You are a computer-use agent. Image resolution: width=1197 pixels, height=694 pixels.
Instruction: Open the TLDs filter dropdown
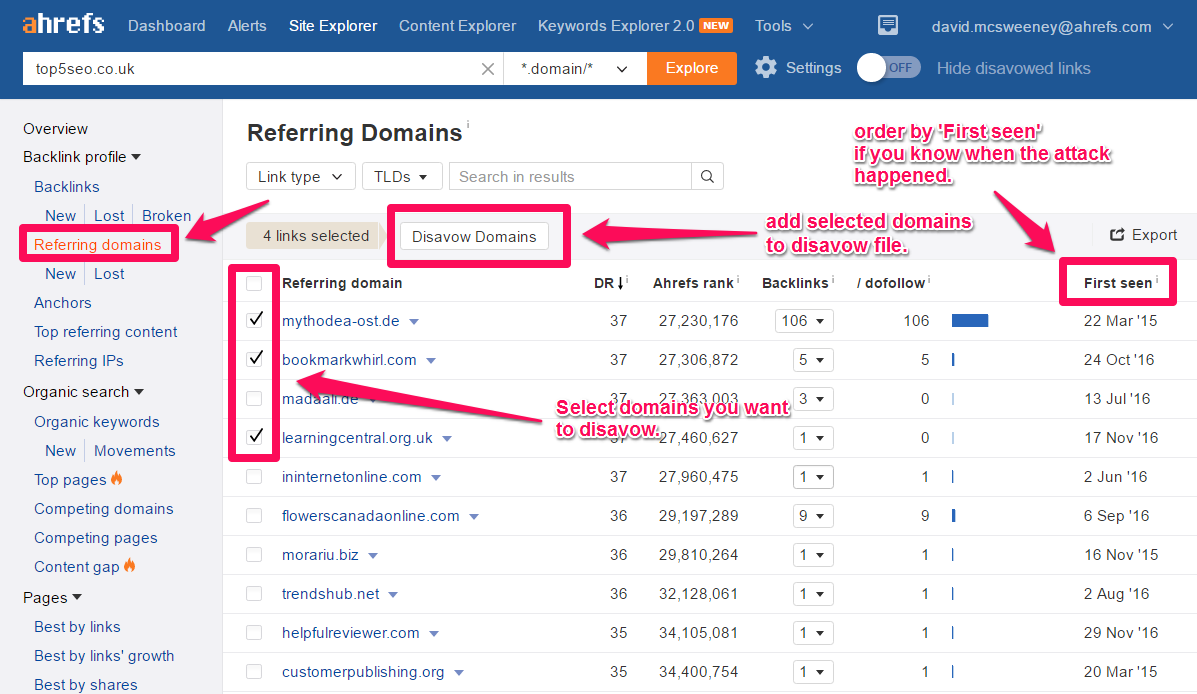tap(402, 176)
